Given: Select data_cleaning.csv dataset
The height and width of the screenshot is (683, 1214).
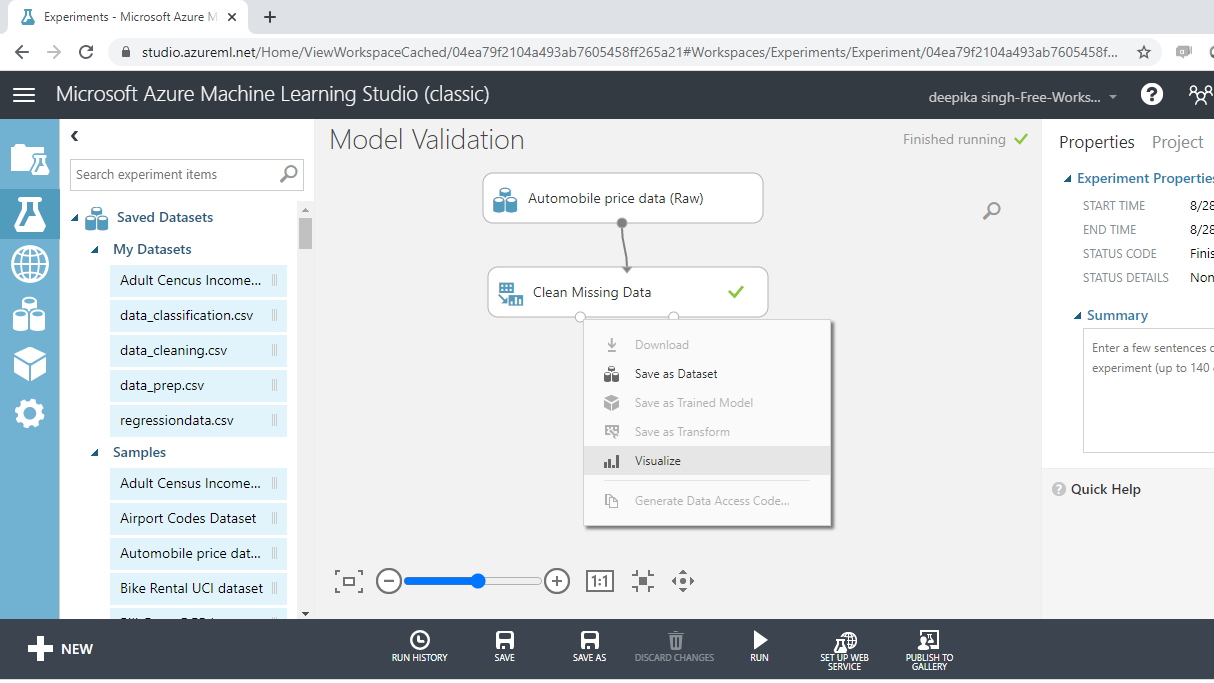Looking at the screenshot, I should pos(198,351).
